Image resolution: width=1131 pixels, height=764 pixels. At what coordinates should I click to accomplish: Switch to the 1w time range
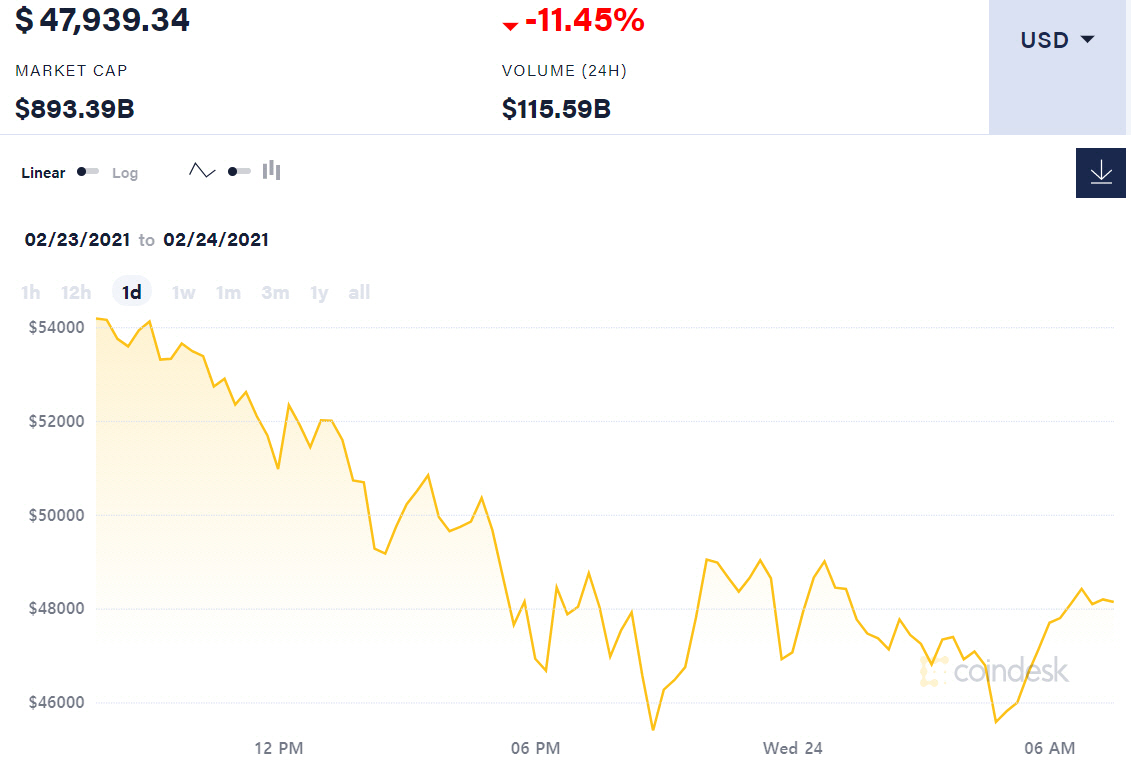pos(184,292)
